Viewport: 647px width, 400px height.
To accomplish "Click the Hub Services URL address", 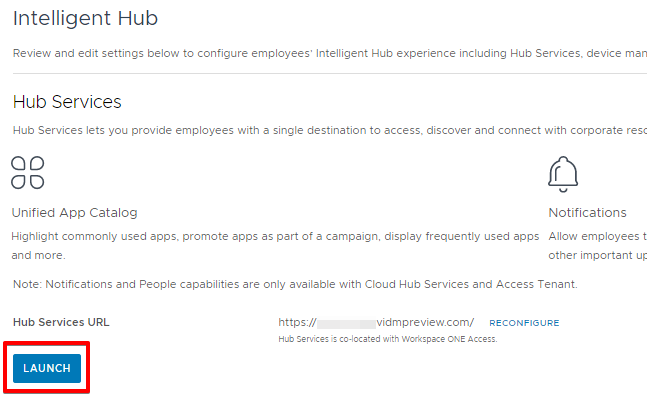I will point(376,322).
